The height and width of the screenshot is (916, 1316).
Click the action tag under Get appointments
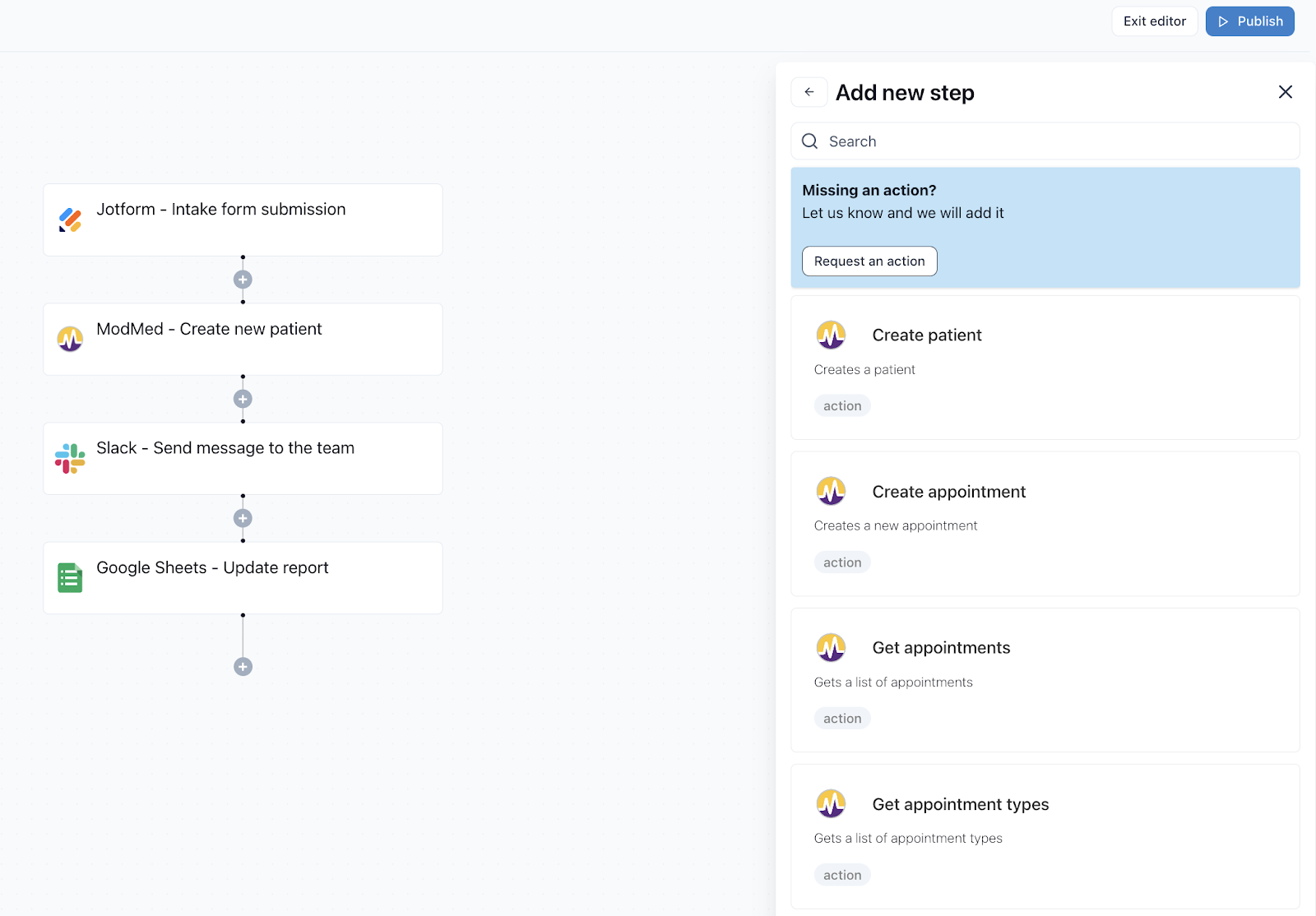[842, 719]
